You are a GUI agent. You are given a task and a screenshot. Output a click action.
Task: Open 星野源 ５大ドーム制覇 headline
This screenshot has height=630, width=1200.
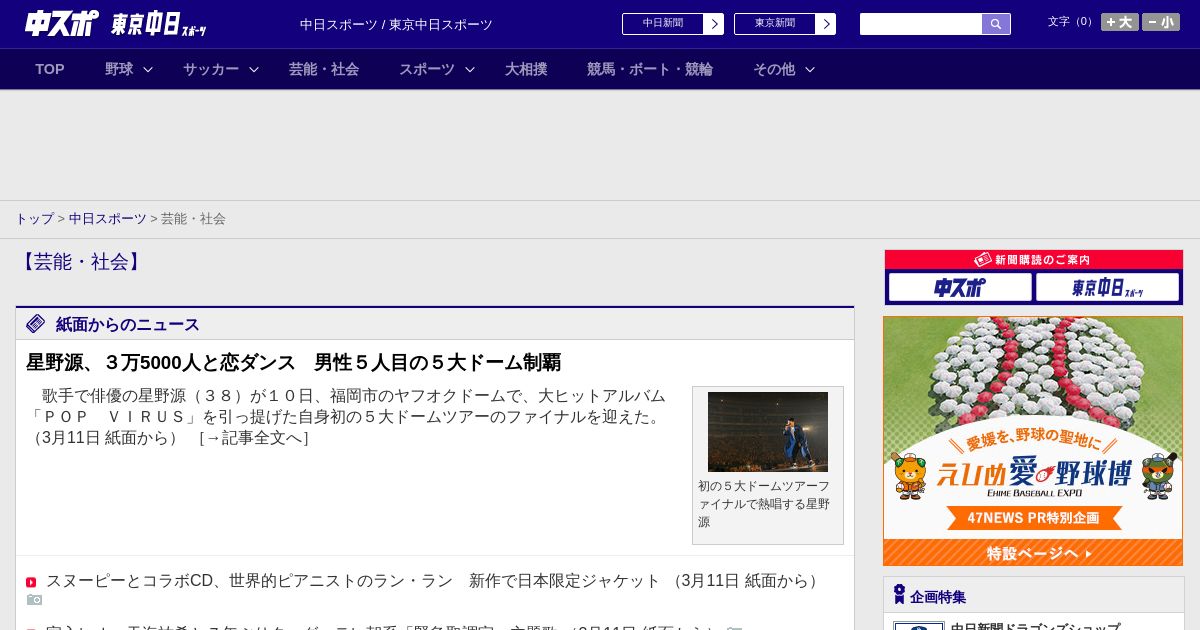(x=293, y=362)
